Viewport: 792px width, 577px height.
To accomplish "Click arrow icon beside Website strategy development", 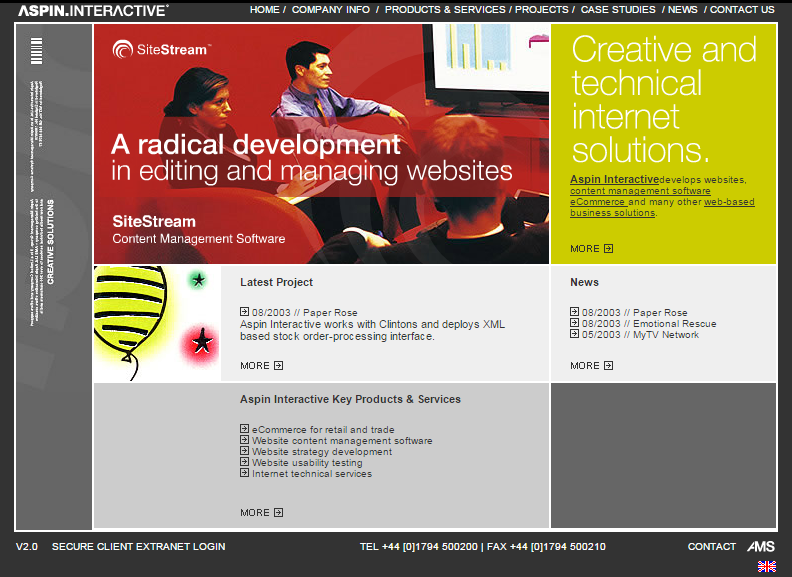I will tap(244, 451).
